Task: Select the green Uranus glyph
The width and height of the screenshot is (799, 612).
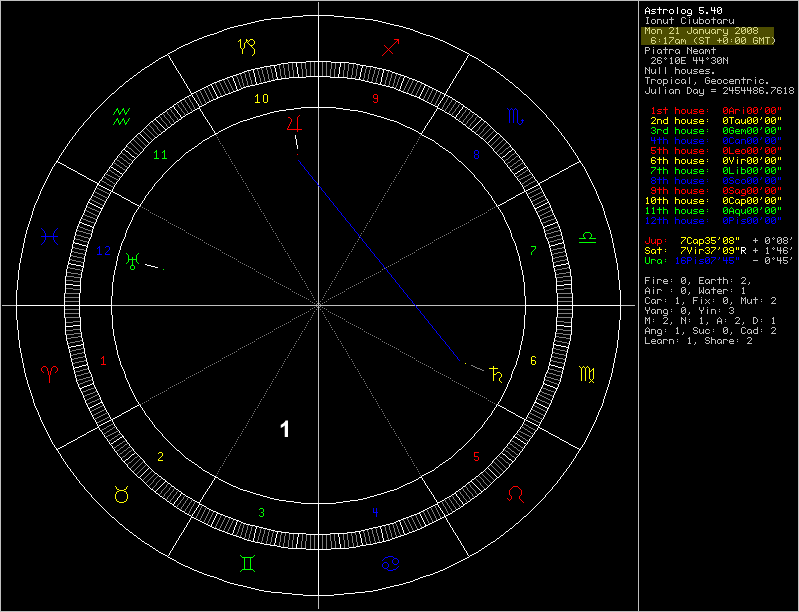Action: 131,261
